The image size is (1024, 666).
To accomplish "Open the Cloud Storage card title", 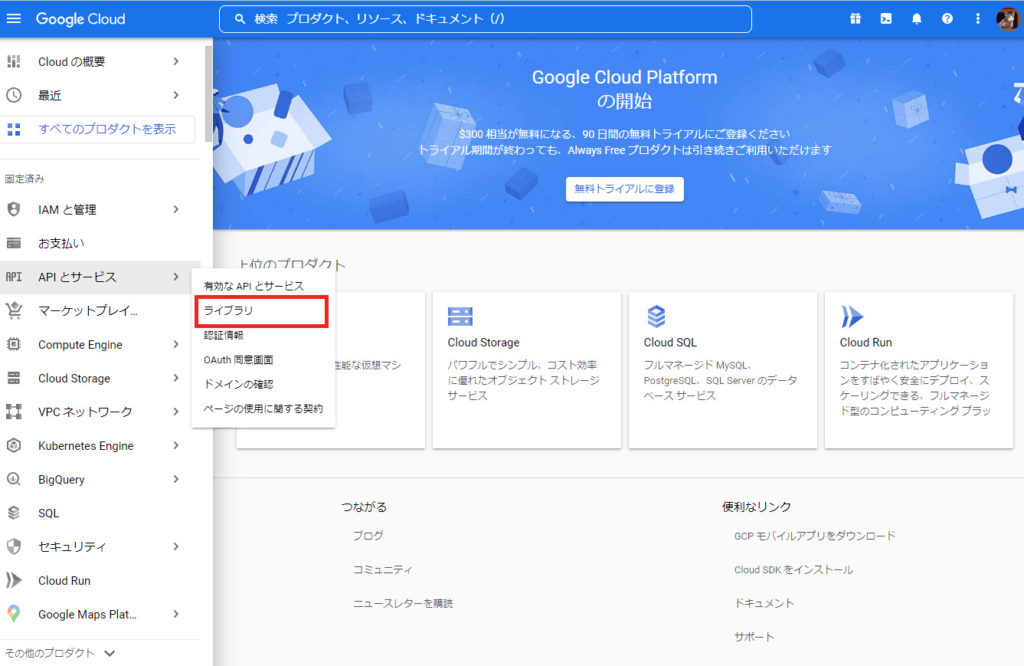I will pos(483,342).
